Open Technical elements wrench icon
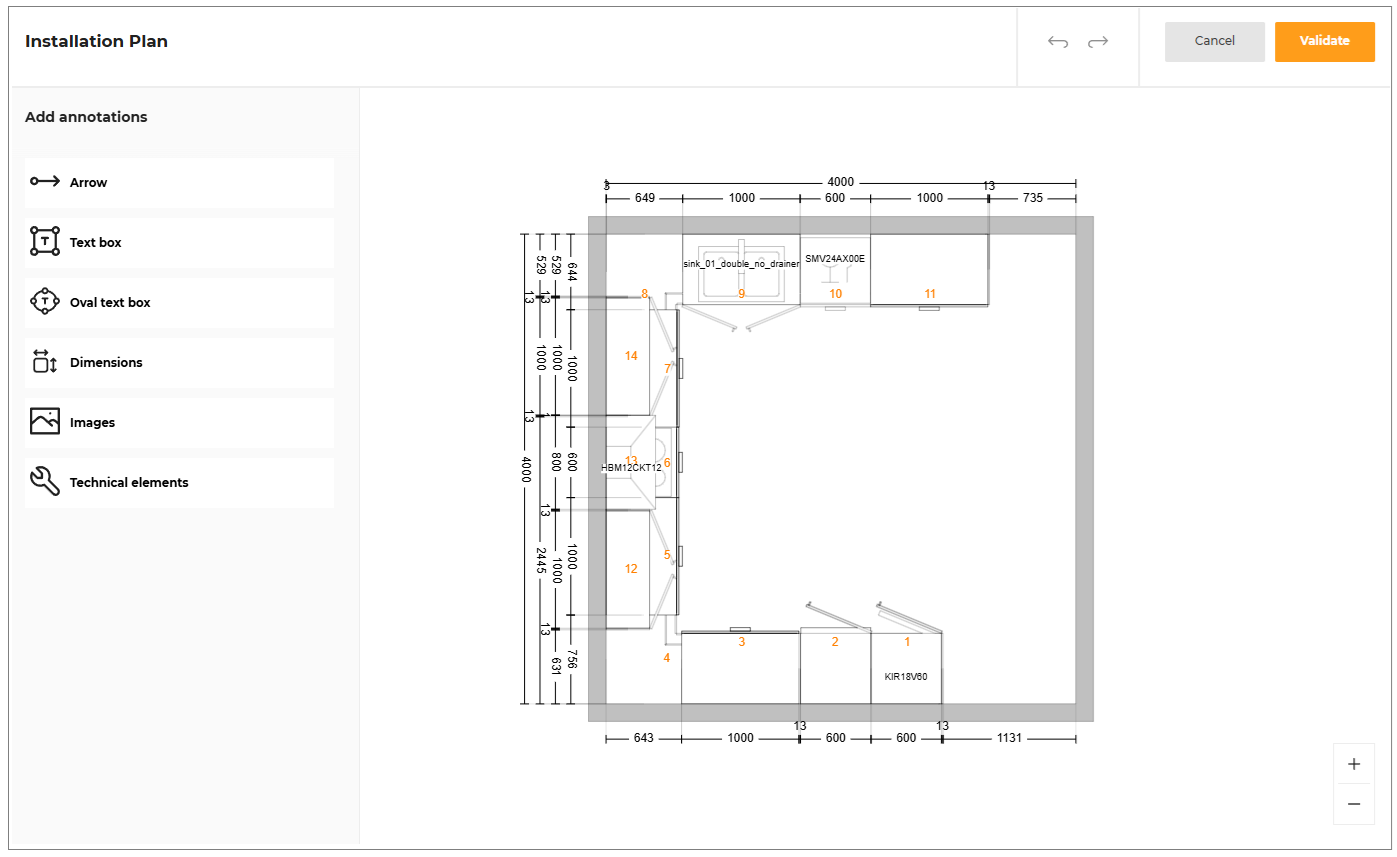 45,482
